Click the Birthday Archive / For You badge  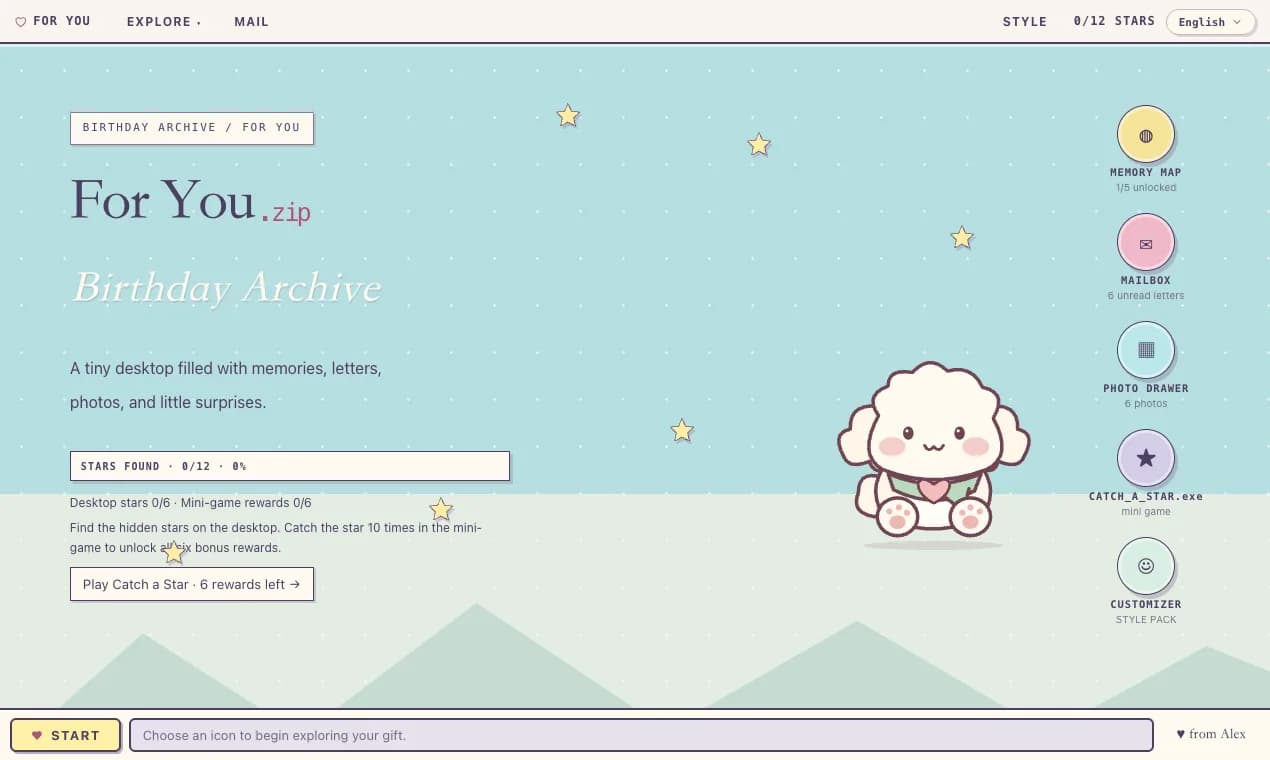(191, 128)
